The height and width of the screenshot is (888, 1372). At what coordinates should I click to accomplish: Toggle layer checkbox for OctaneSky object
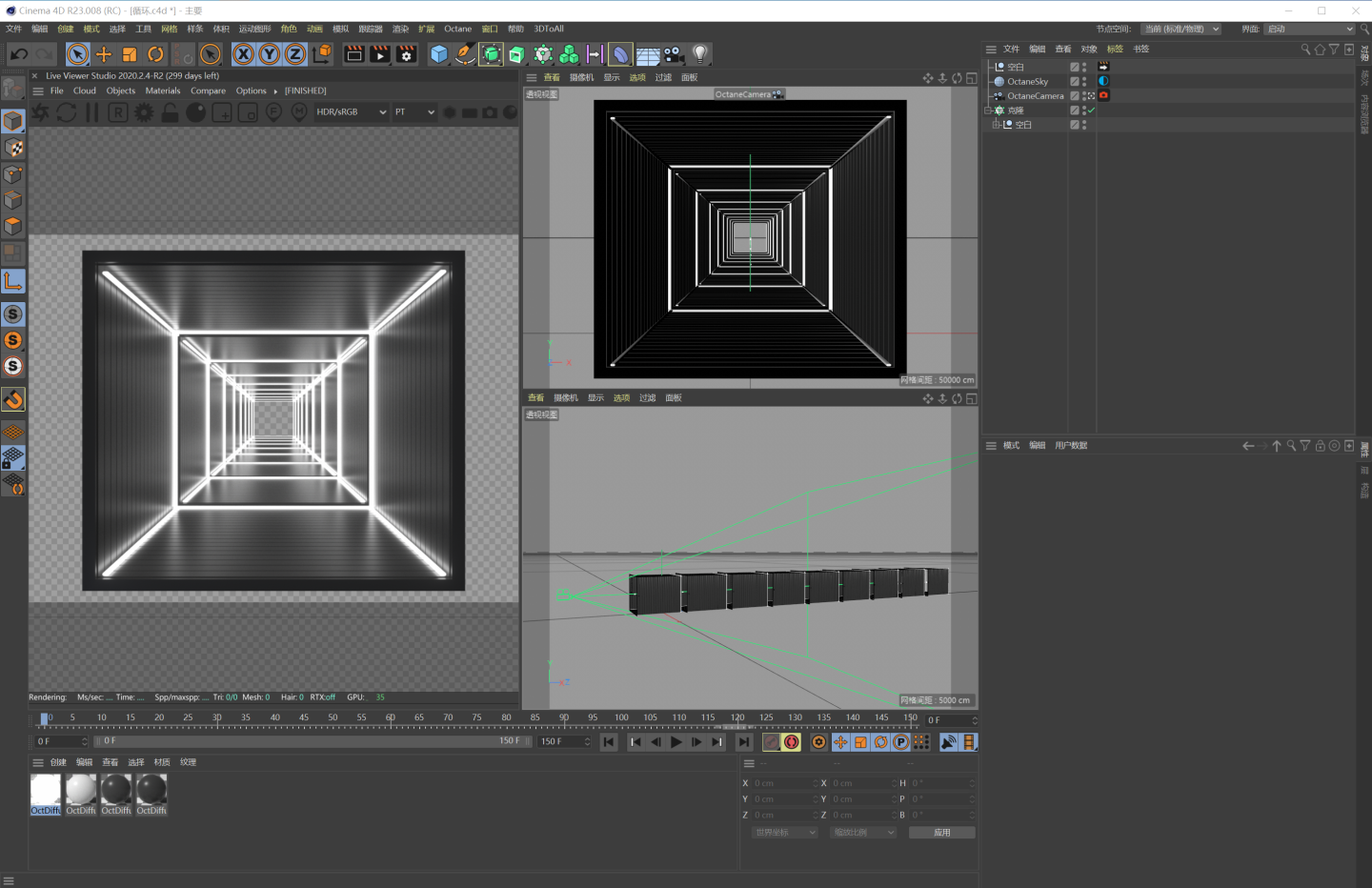click(1075, 82)
